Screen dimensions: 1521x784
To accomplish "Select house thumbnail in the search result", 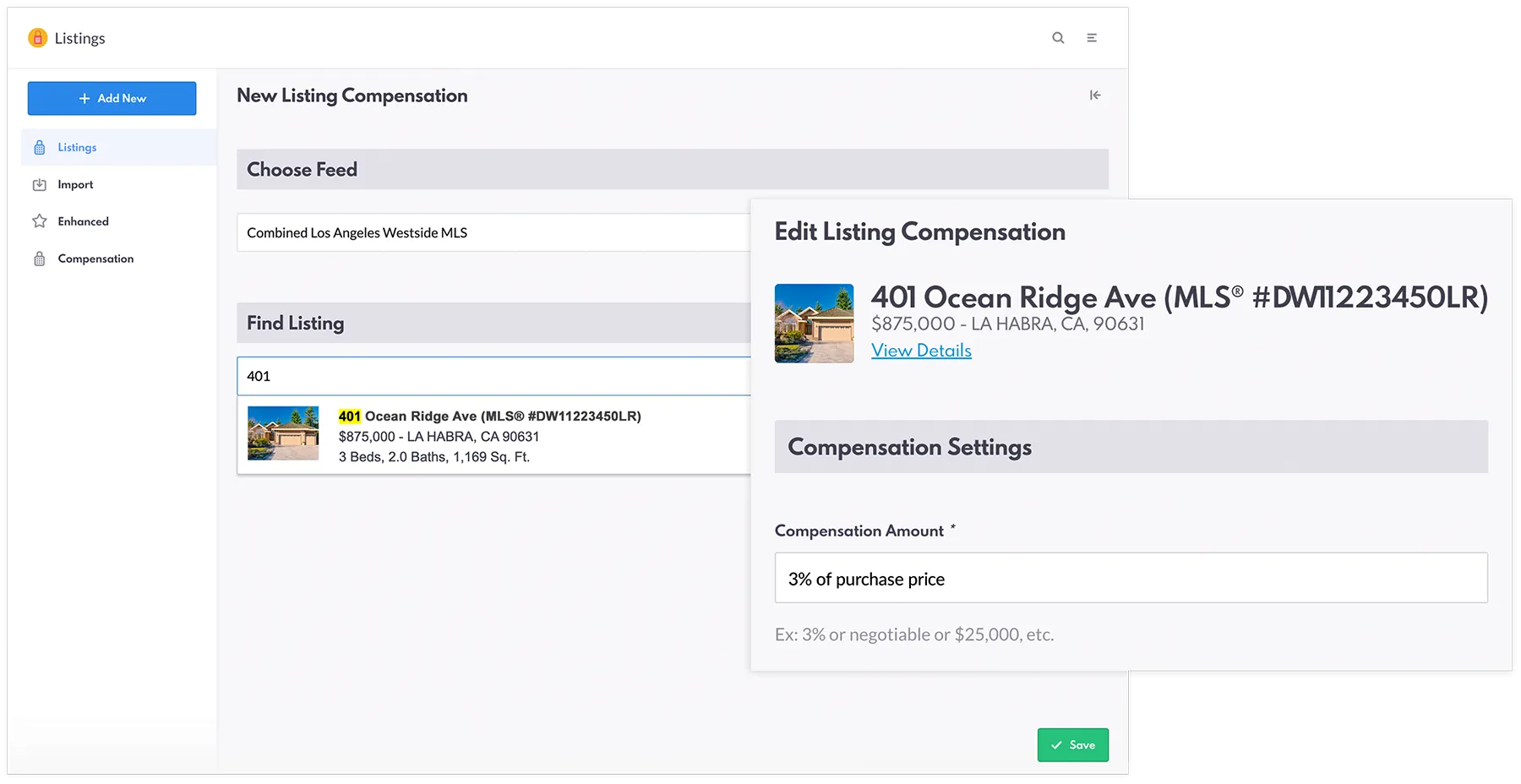I will 283,433.
